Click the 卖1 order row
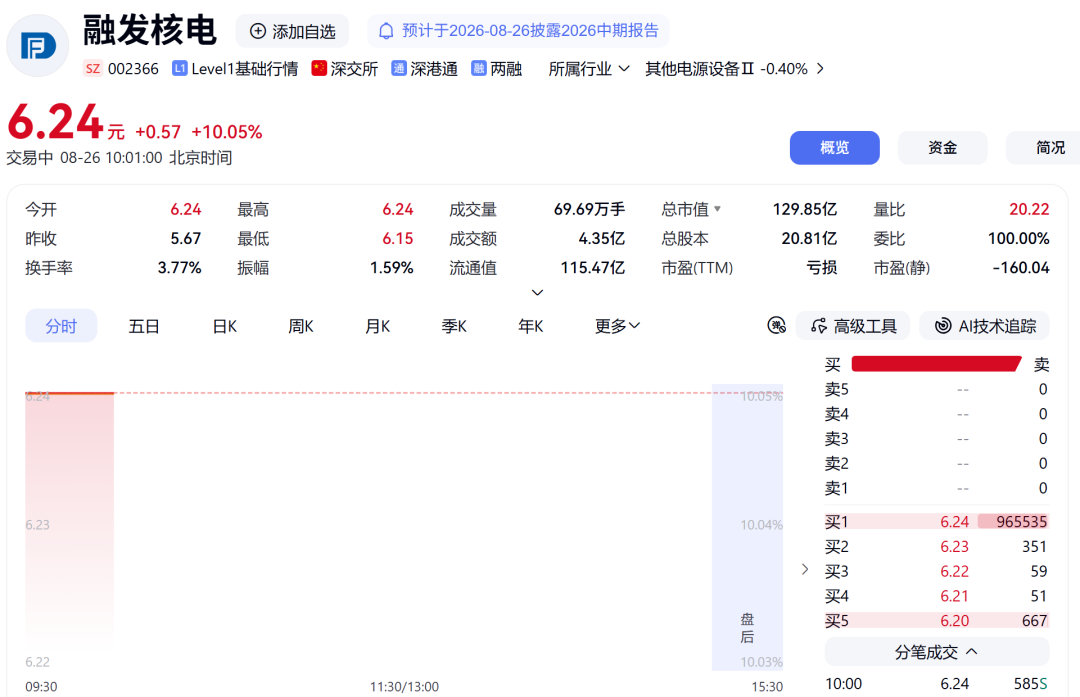Image resolution: width=1080 pixels, height=697 pixels. tap(937, 488)
